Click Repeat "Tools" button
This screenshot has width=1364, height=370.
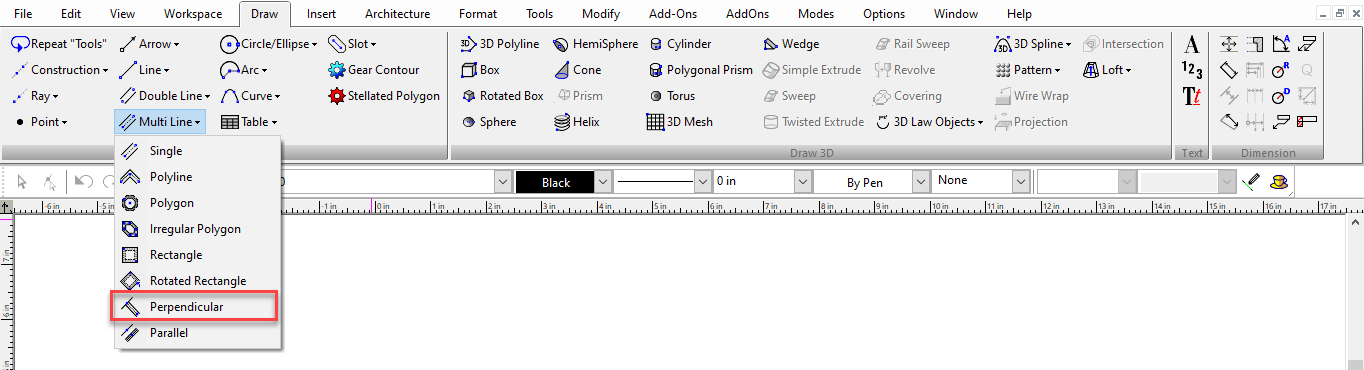59,44
